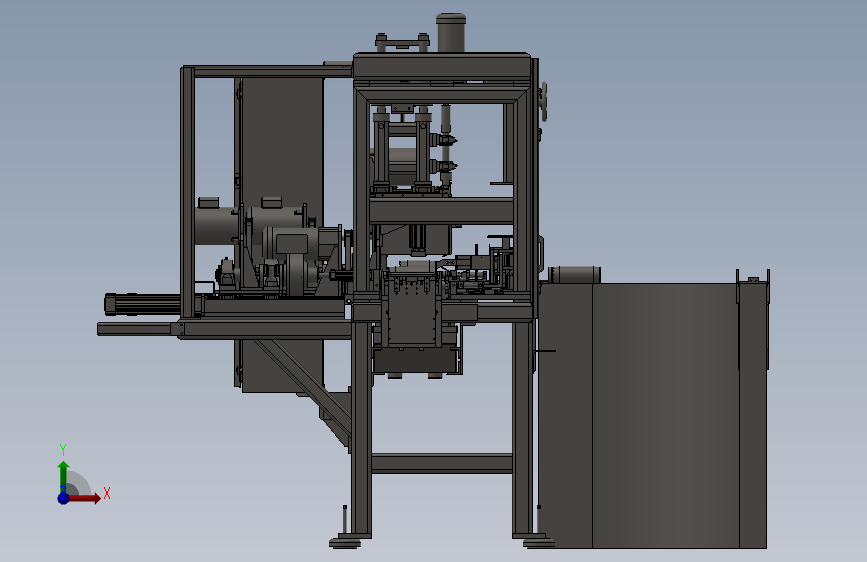This screenshot has height=562, width=867.
Task: Select the left leveling foot pad of the frame
Action: point(346,543)
